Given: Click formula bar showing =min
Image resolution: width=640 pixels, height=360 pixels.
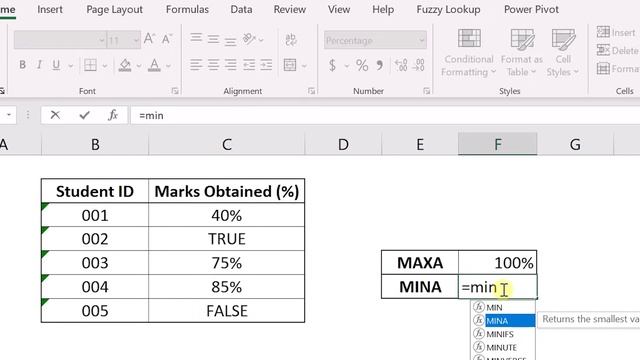Looking at the screenshot, I should (x=385, y=116).
